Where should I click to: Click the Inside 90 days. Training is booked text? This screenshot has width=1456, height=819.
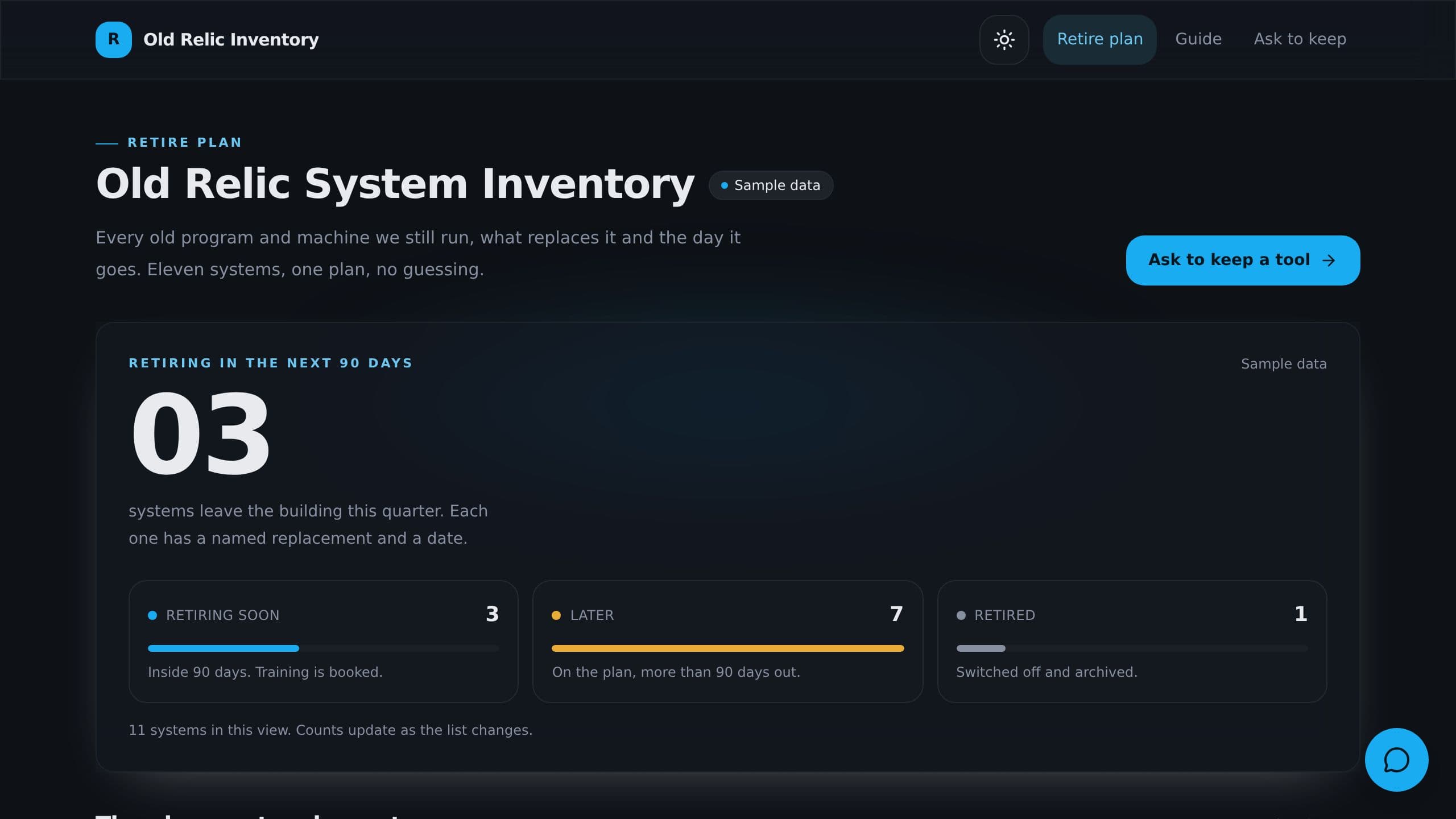pos(265,672)
